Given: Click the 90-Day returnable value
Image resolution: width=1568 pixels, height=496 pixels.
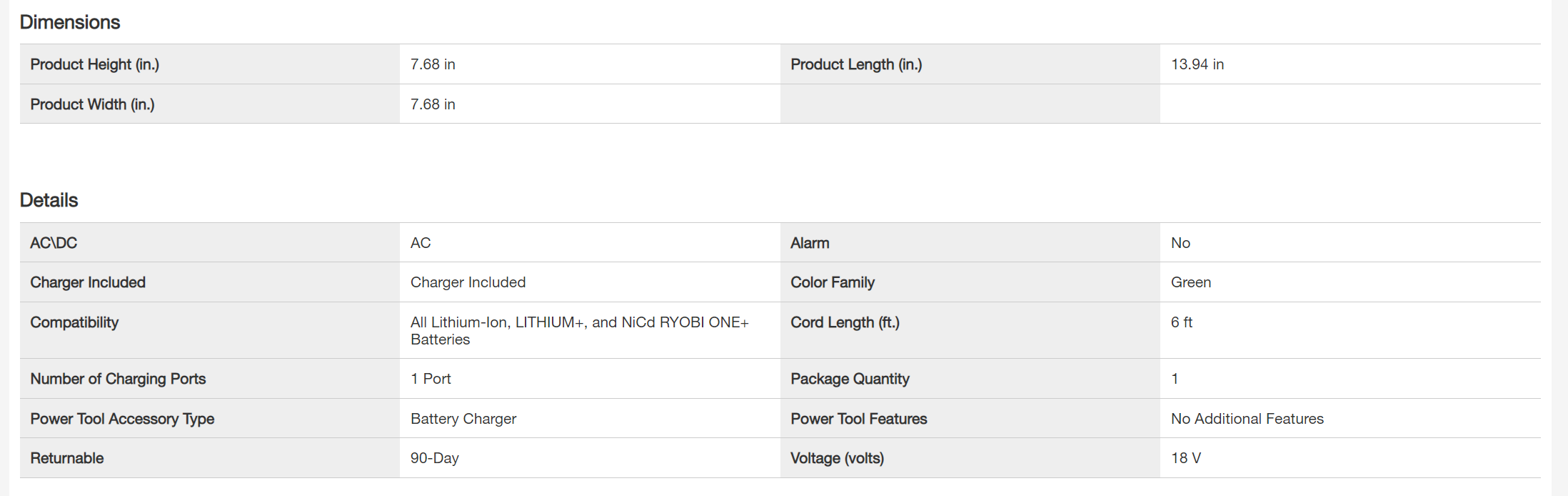Looking at the screenshot, I should pyautogui.click(x=434, y=458).
